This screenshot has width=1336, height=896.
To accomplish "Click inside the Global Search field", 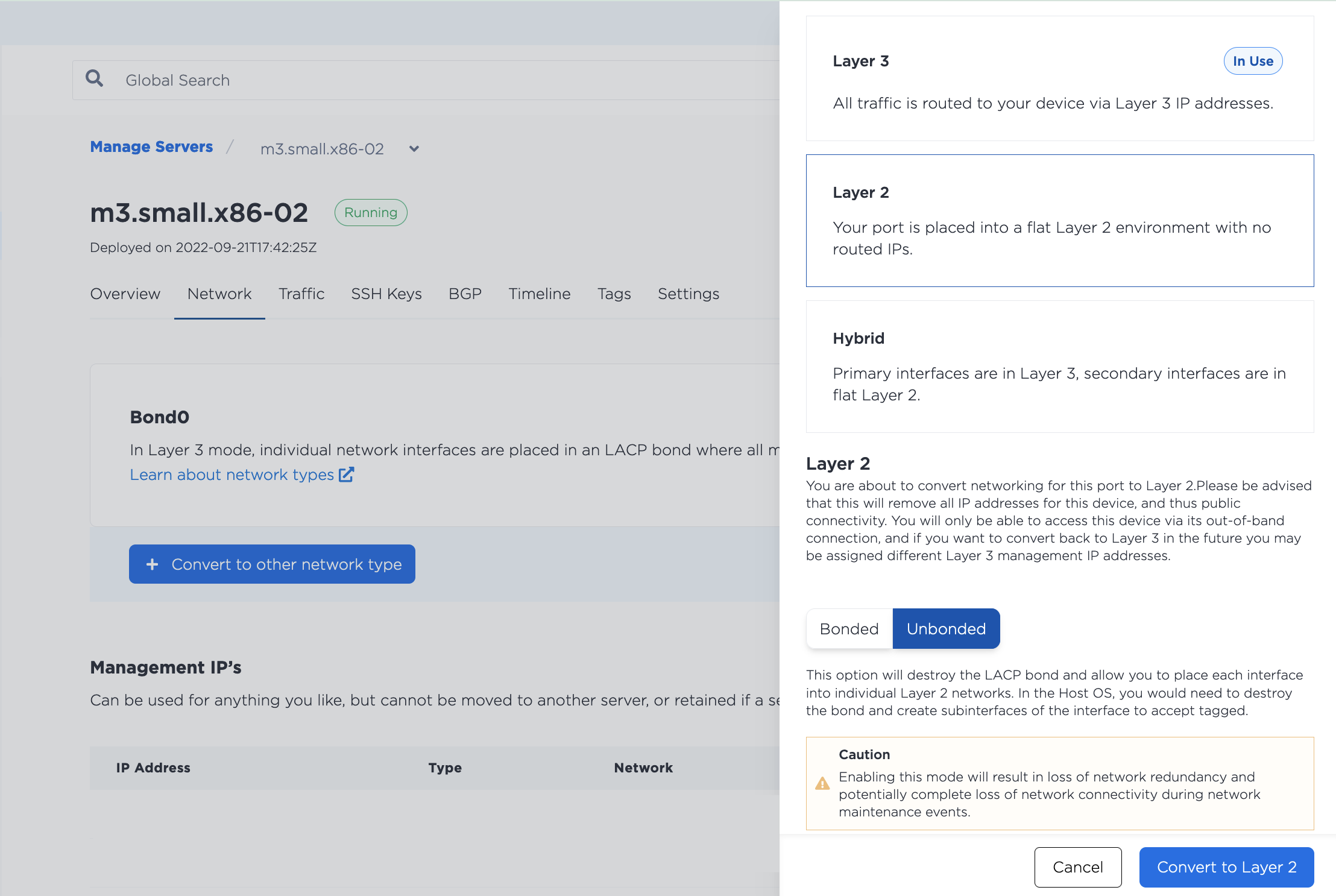I will (422, 80).
